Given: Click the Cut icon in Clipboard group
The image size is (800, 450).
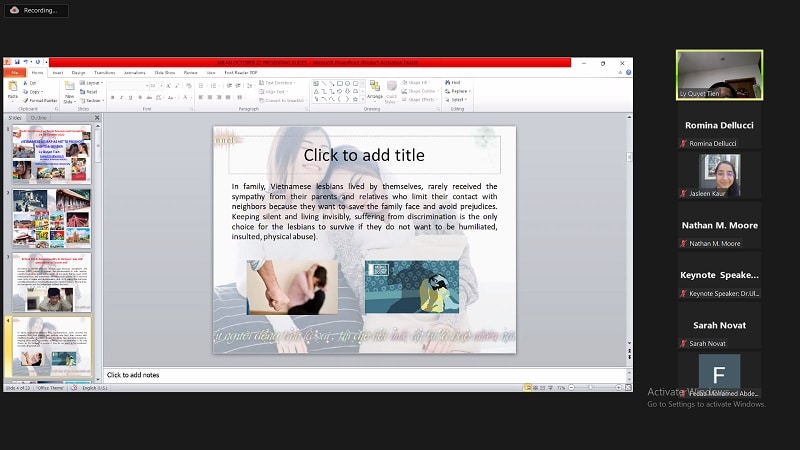Looking at the screenshot, I should pyautogui.click(x=32, y=82).
